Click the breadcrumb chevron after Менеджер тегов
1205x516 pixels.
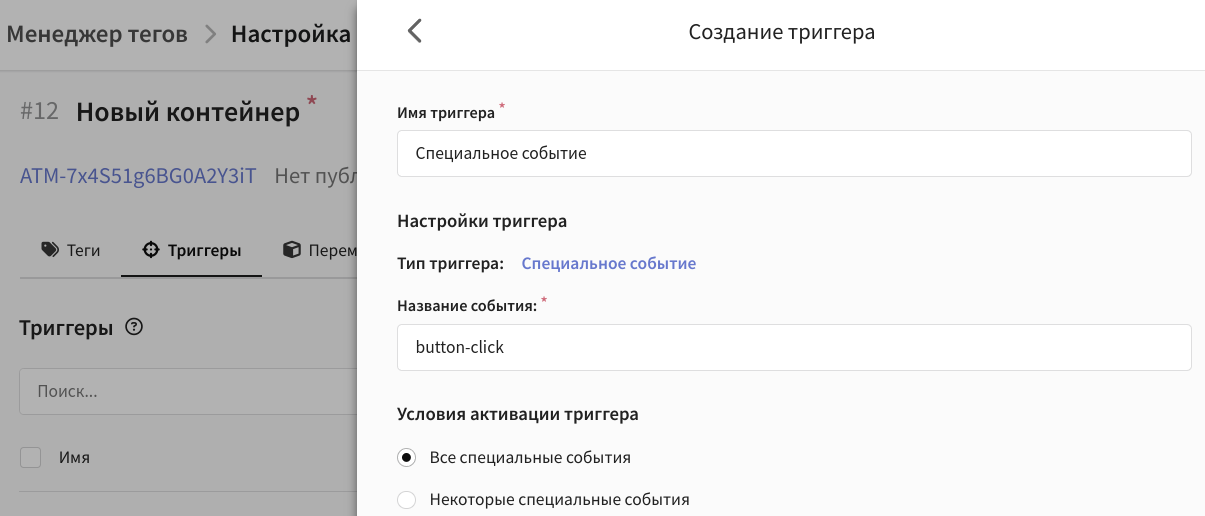click(x=210, y=35)
